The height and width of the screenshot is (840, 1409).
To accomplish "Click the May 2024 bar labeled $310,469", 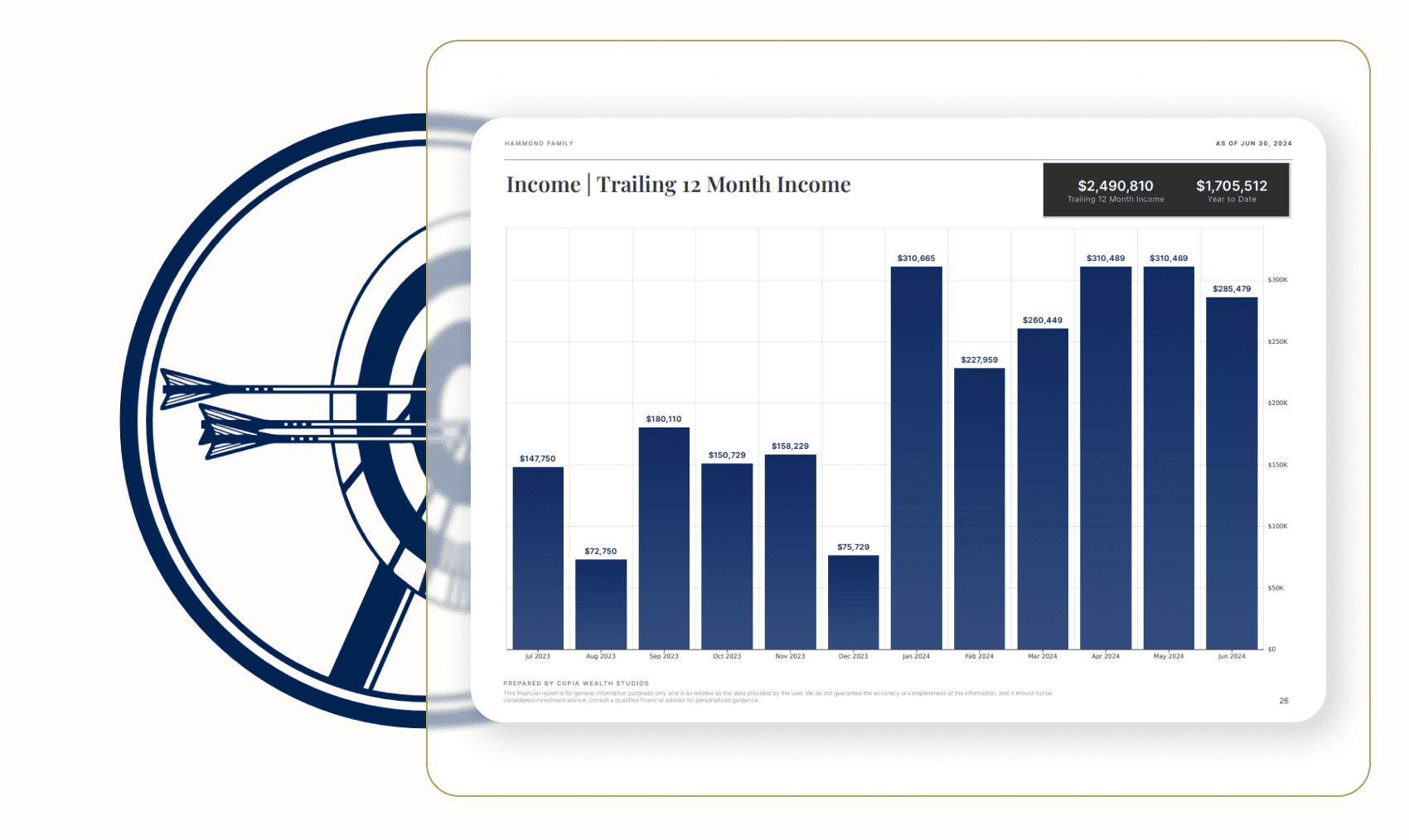I will coord(1169,458).
